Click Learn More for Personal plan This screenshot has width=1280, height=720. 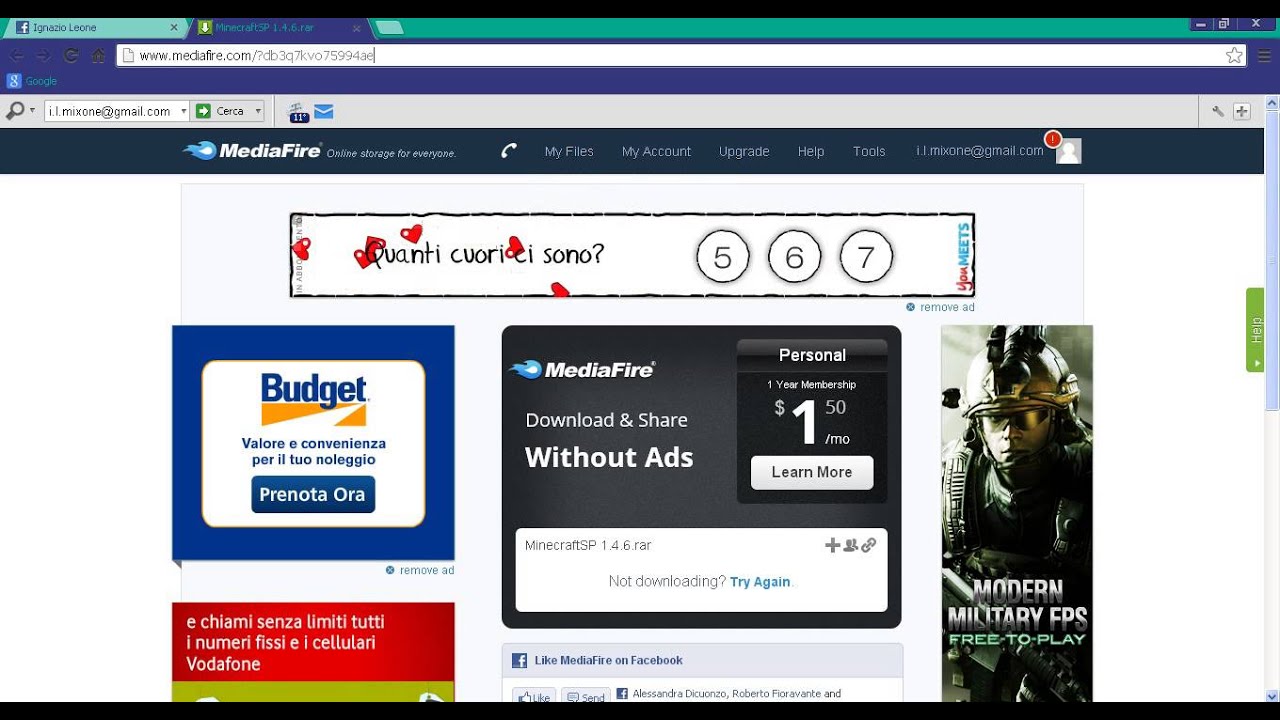pos(812,472)
